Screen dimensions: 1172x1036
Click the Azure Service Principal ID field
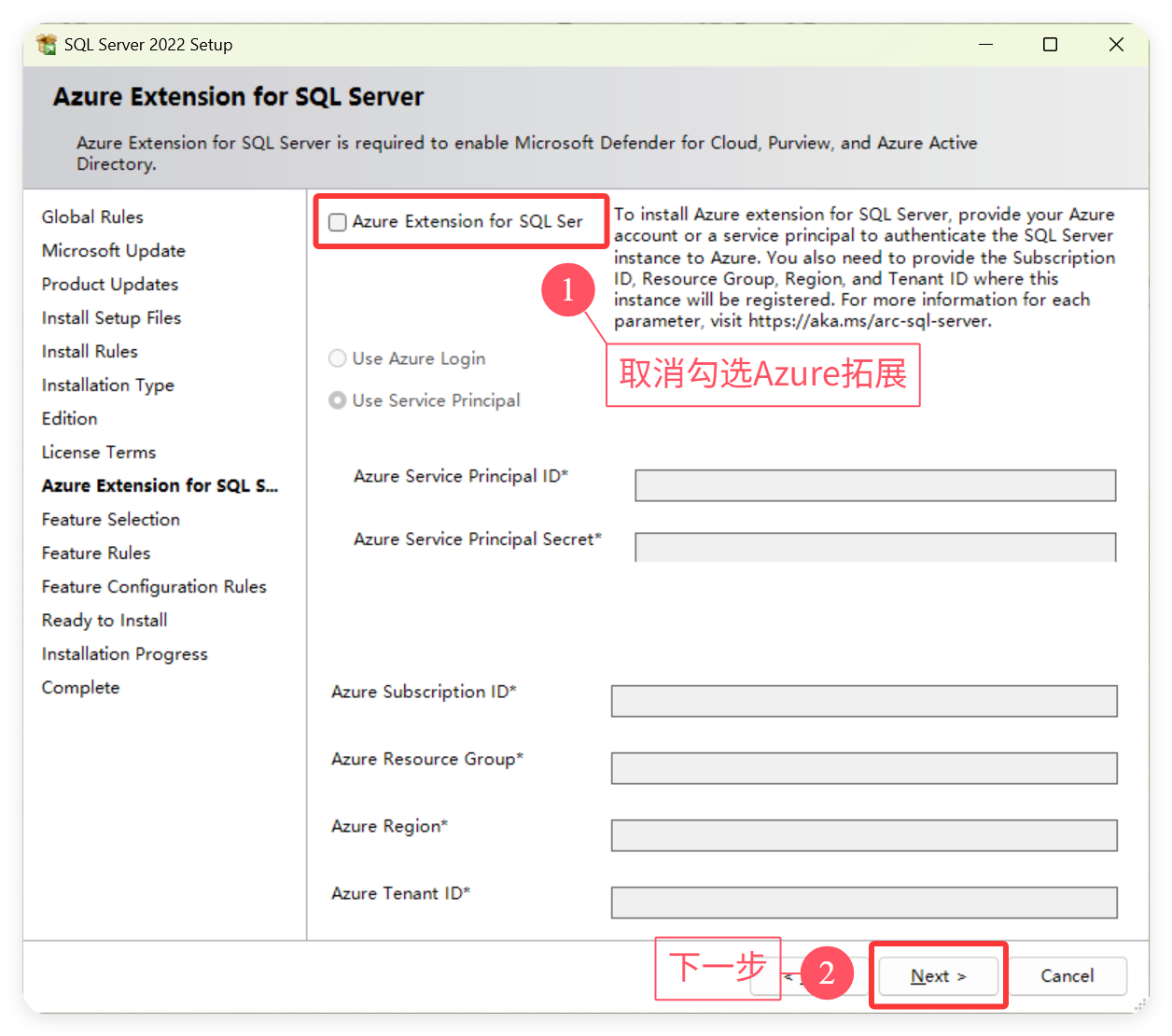[x=875, y=485]
